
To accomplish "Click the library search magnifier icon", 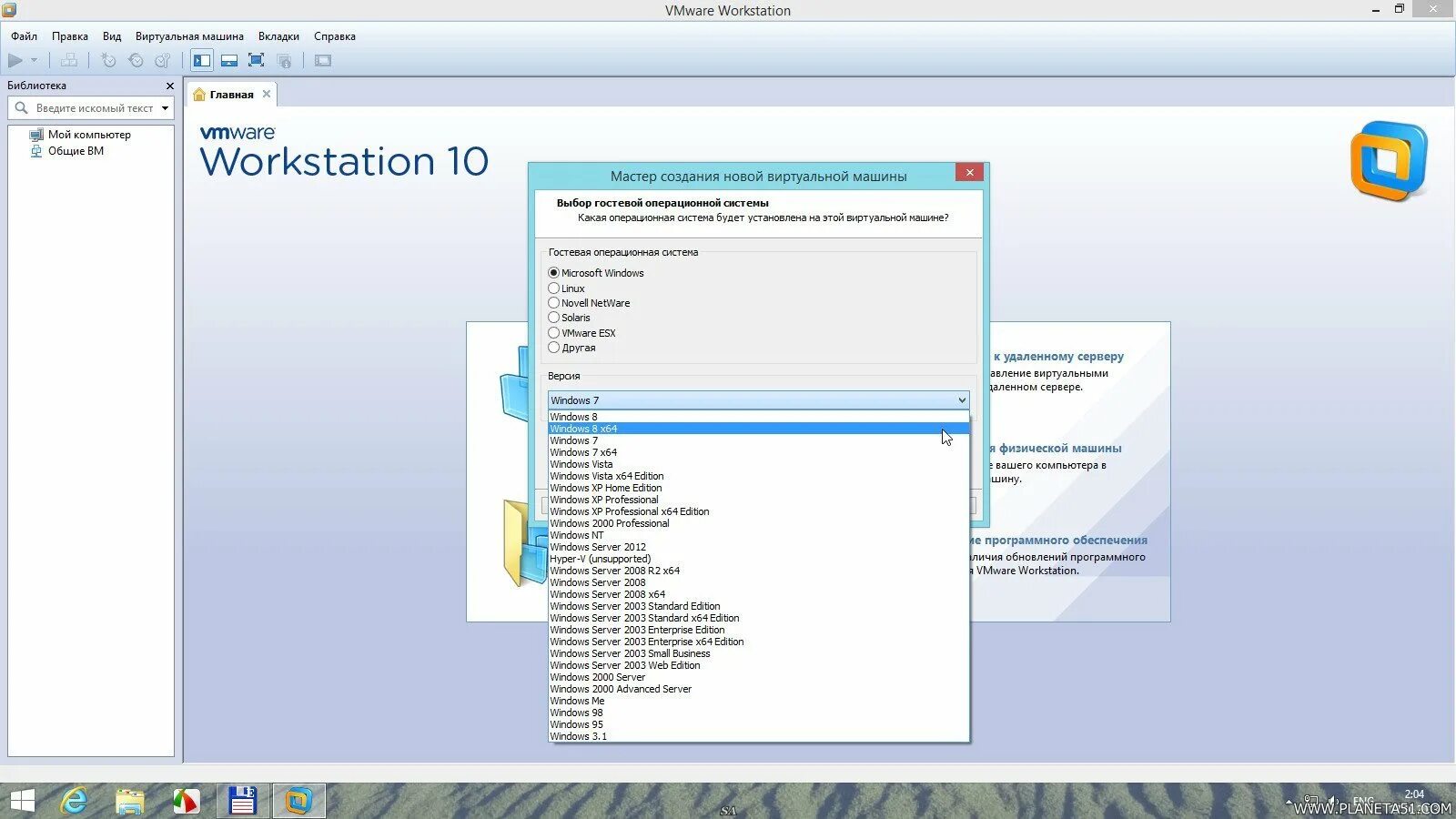I will coord(22,108).
